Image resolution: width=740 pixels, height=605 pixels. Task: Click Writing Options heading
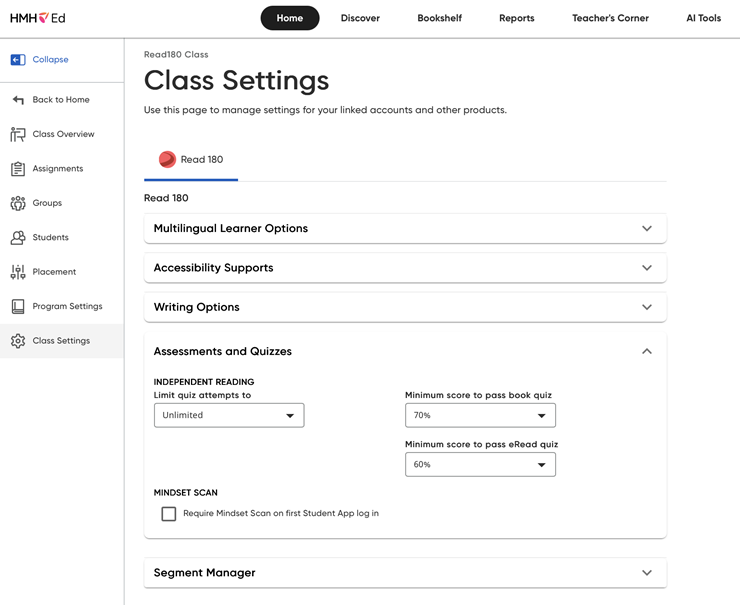coord(196,307)
